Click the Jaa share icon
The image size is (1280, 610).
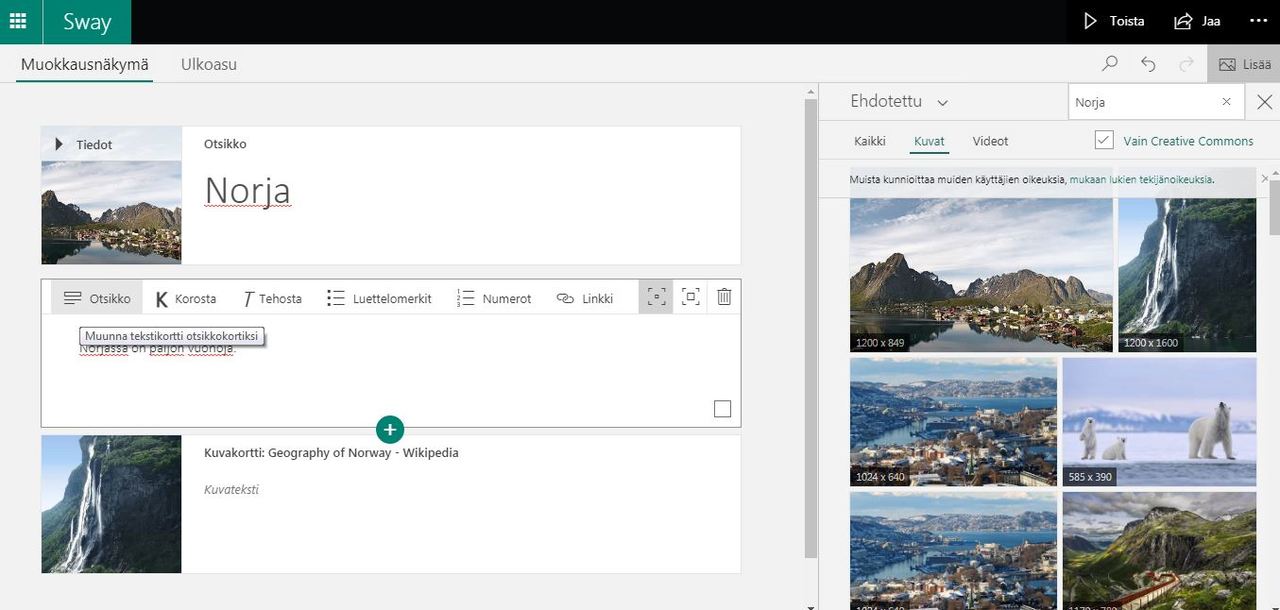point(1184,21)
